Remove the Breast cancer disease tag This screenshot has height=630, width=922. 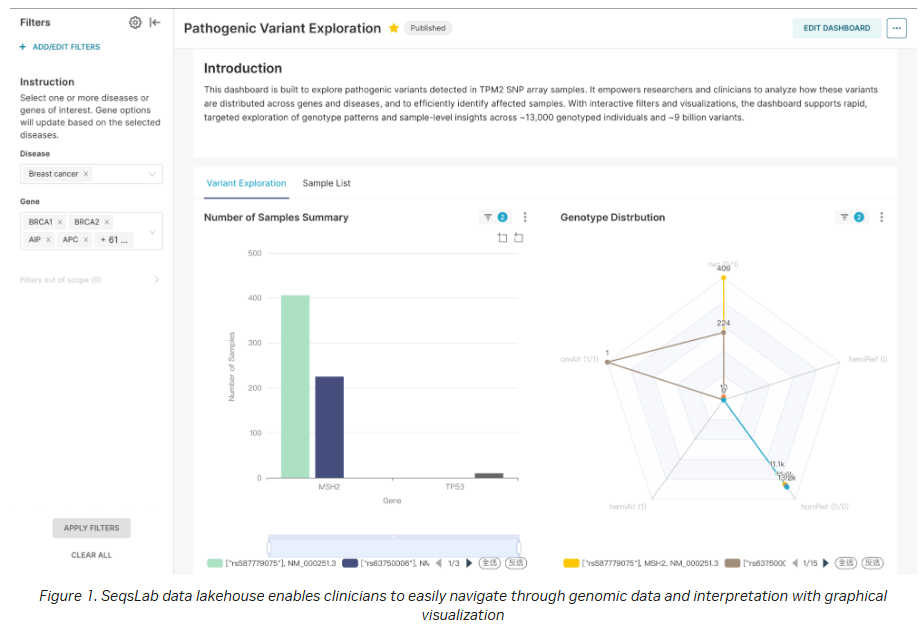coord(86,174)
